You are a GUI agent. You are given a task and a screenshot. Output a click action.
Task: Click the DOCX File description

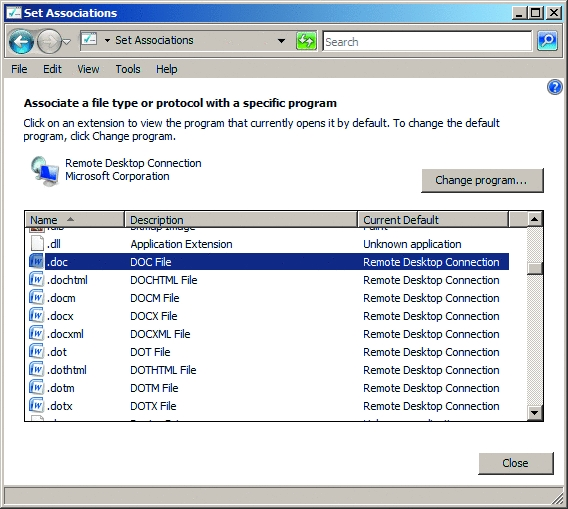[x=154, y=316]
